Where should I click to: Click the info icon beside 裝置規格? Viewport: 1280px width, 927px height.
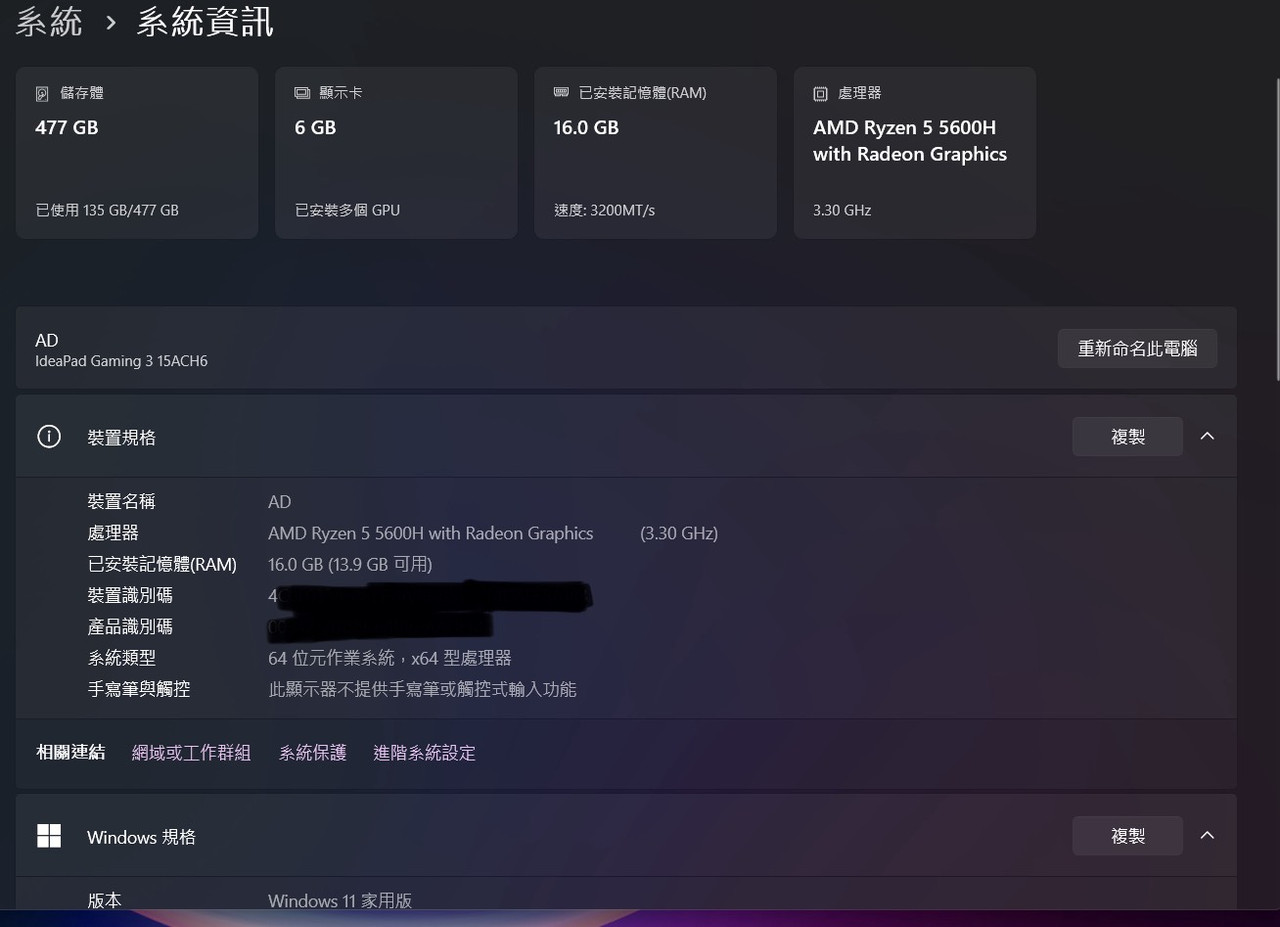pyautogui.click(x=48, y=436)
